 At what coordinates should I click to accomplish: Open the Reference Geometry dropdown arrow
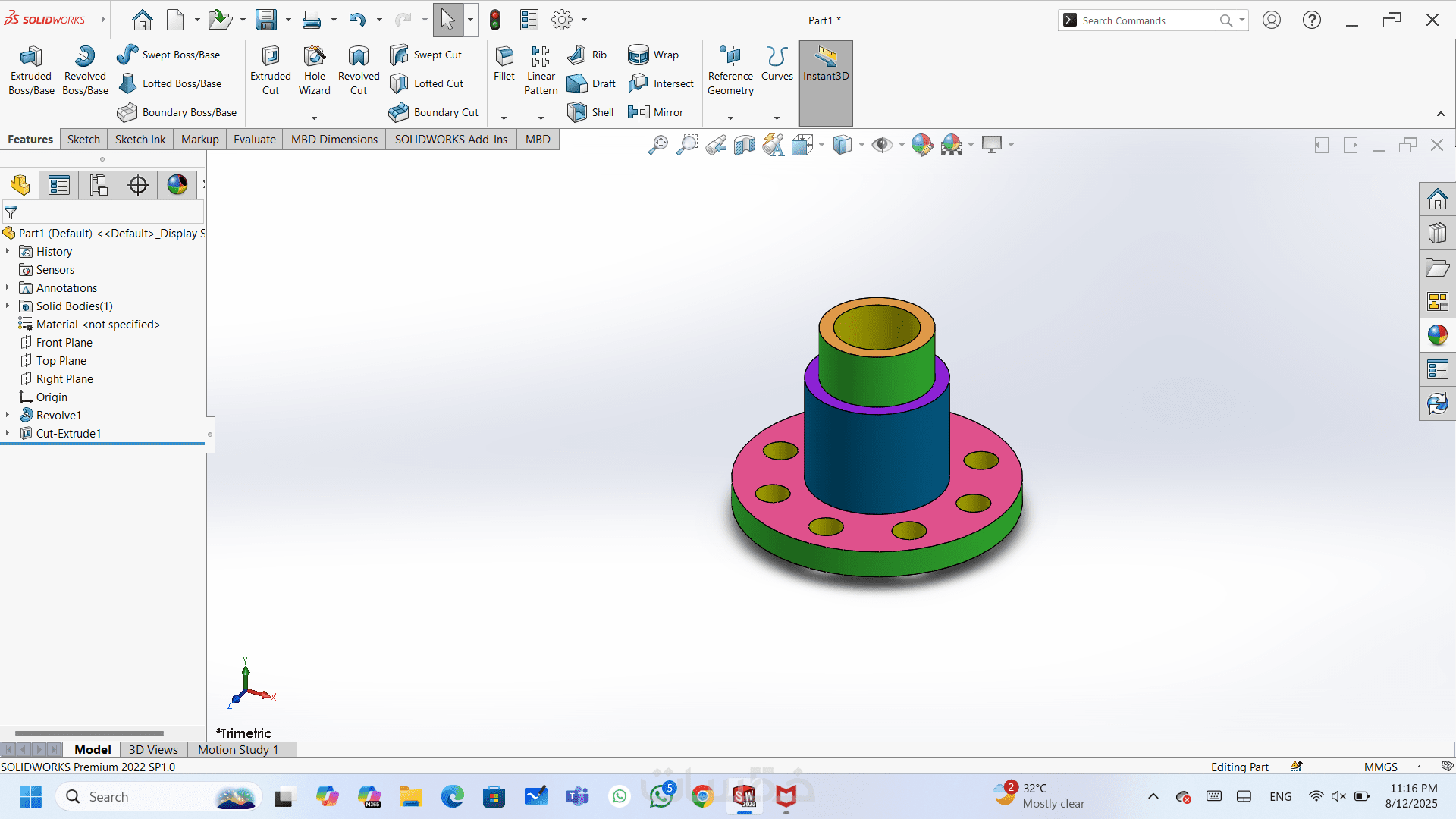(x=730, y=118)
